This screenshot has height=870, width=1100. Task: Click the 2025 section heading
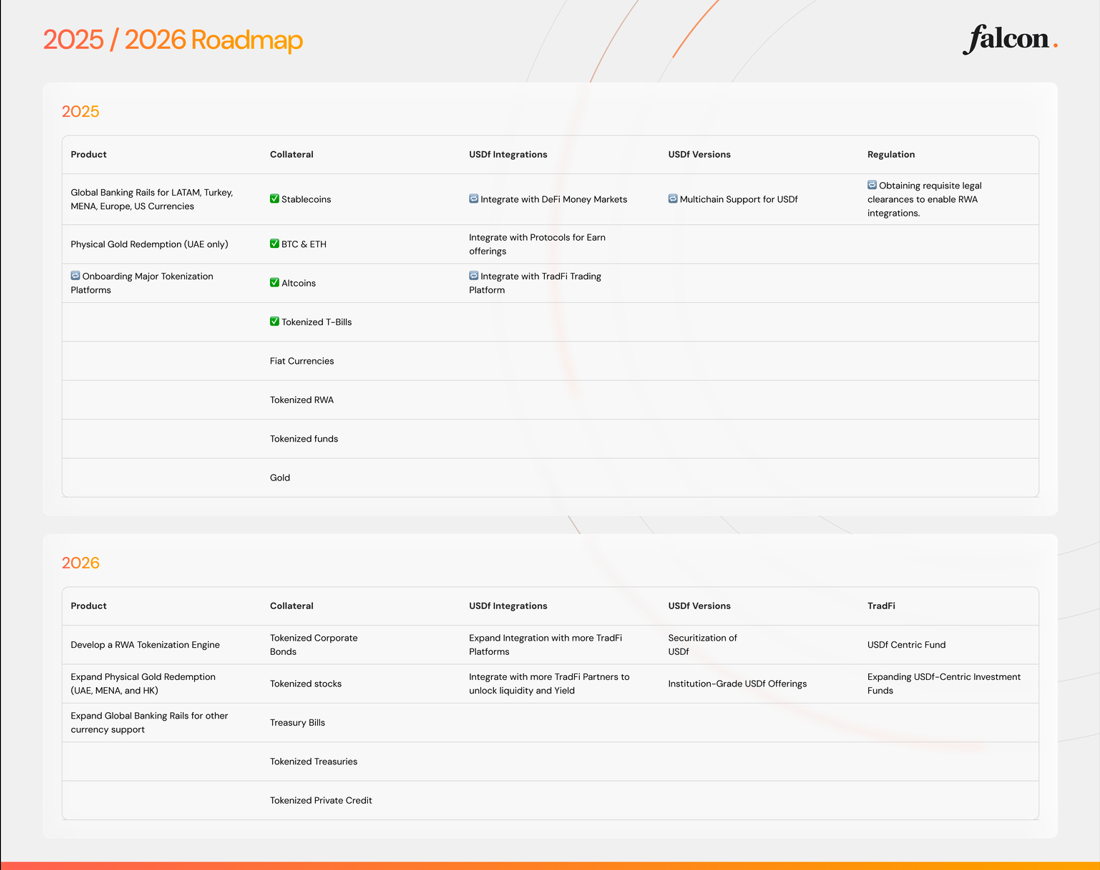click(80, 111)
